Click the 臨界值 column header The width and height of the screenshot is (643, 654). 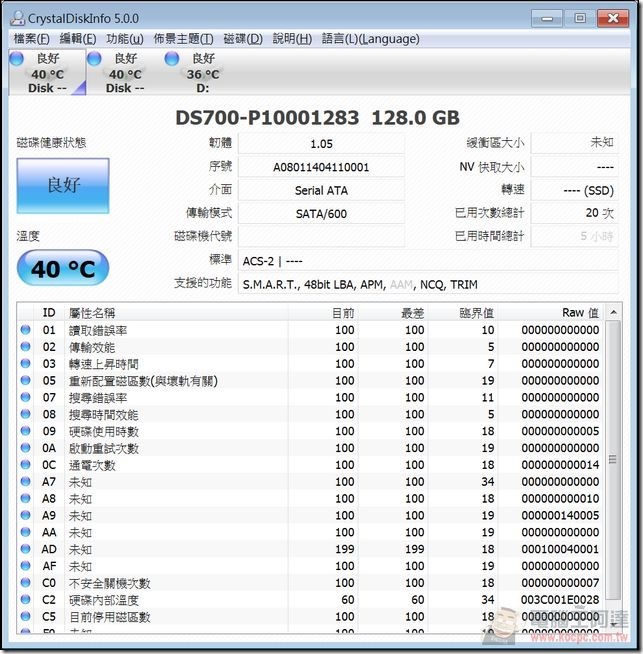point(463,312)
